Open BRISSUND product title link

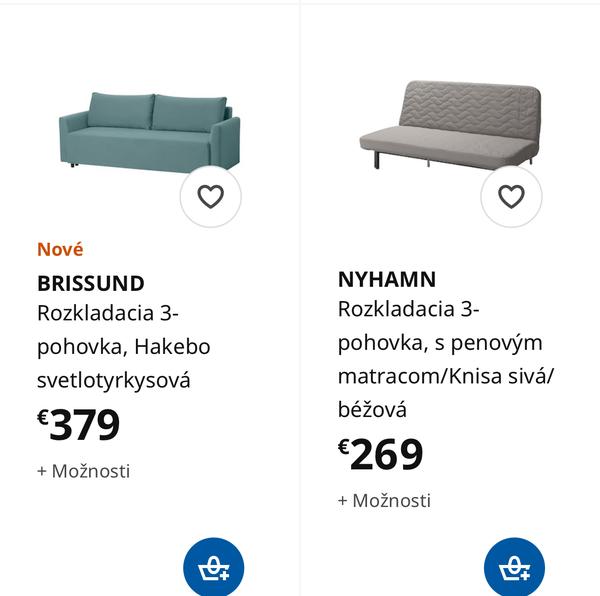(x=91, y=283)
